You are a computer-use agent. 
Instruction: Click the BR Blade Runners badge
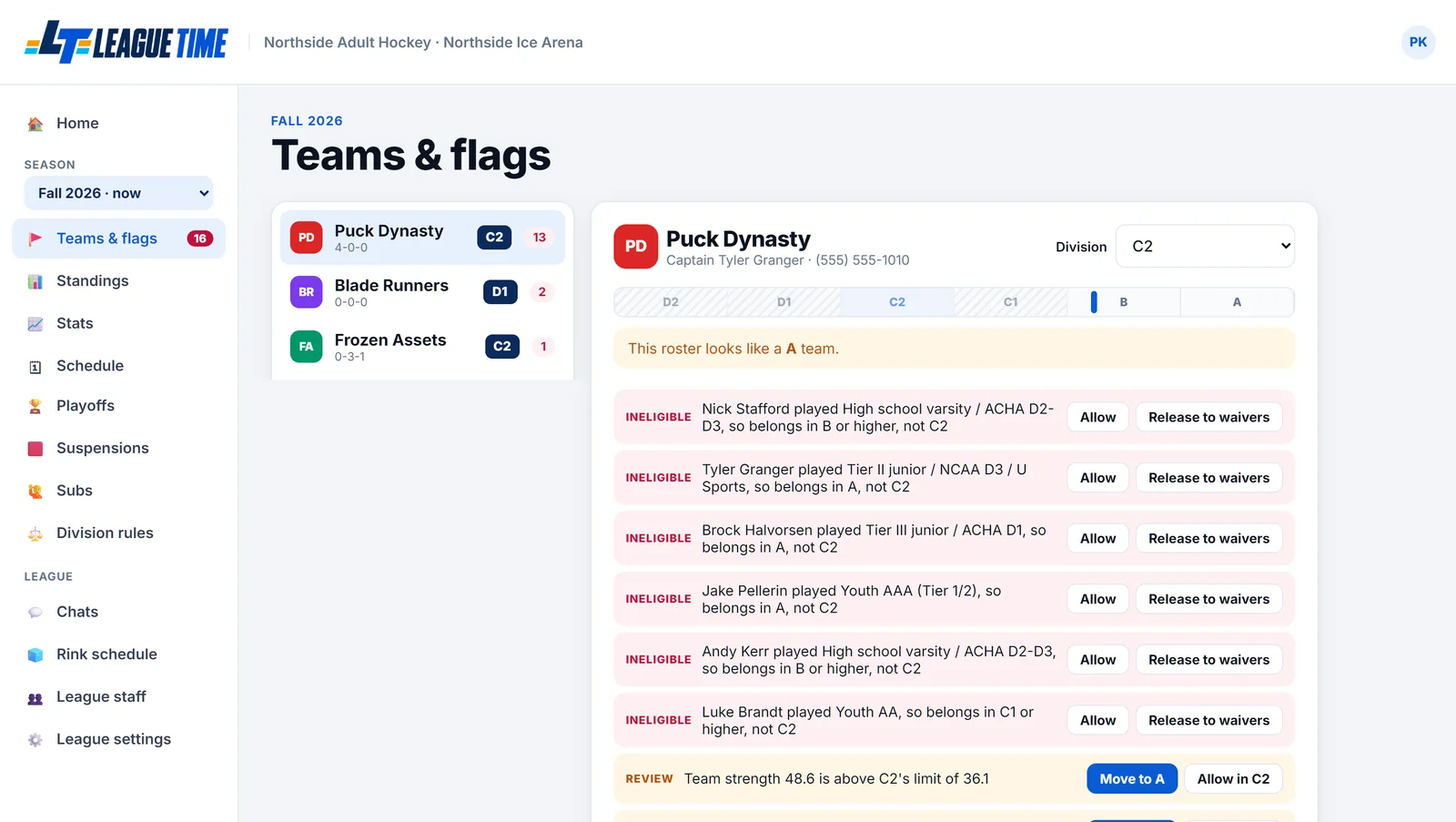point(307,292)
